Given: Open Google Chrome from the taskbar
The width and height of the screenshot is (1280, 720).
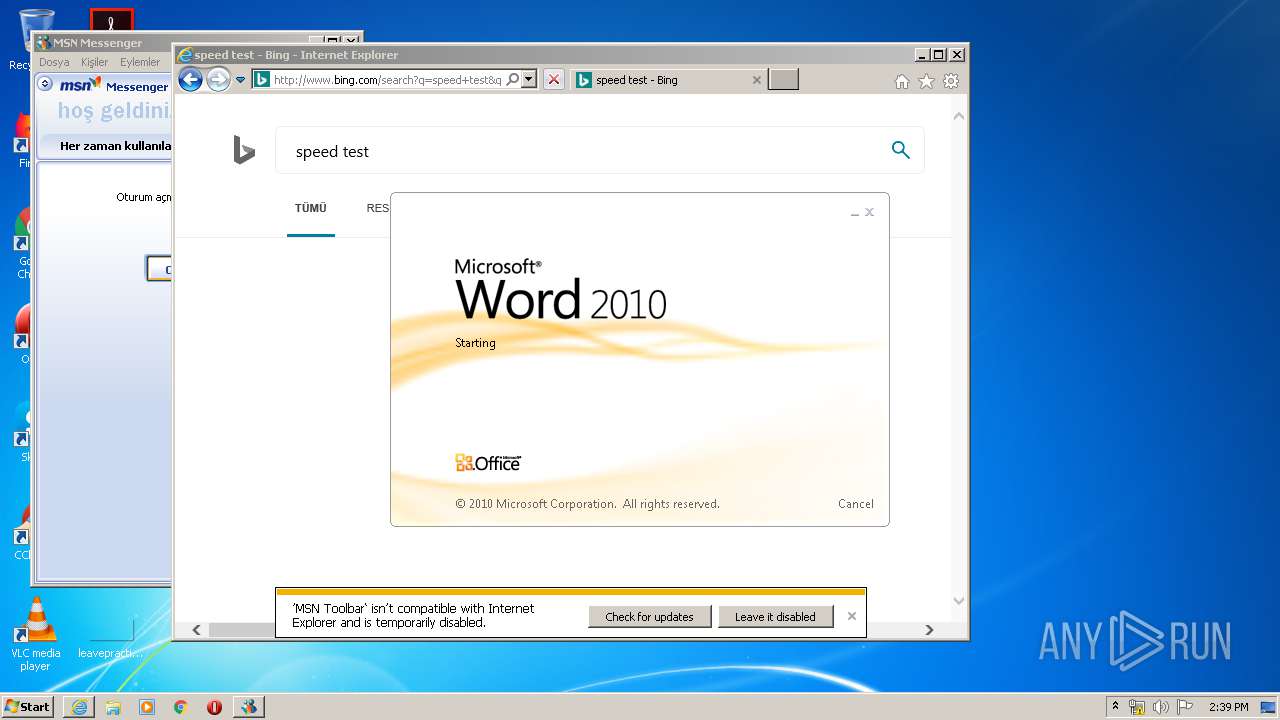Looking at the screenshot, I should [181, 707].
